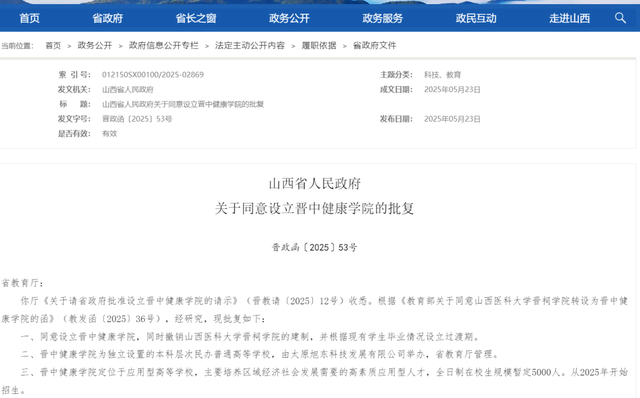Click paragraph beginning 三、晋中健康学院定位于应用型
The image size is (640, 398).
pos(315,381)
